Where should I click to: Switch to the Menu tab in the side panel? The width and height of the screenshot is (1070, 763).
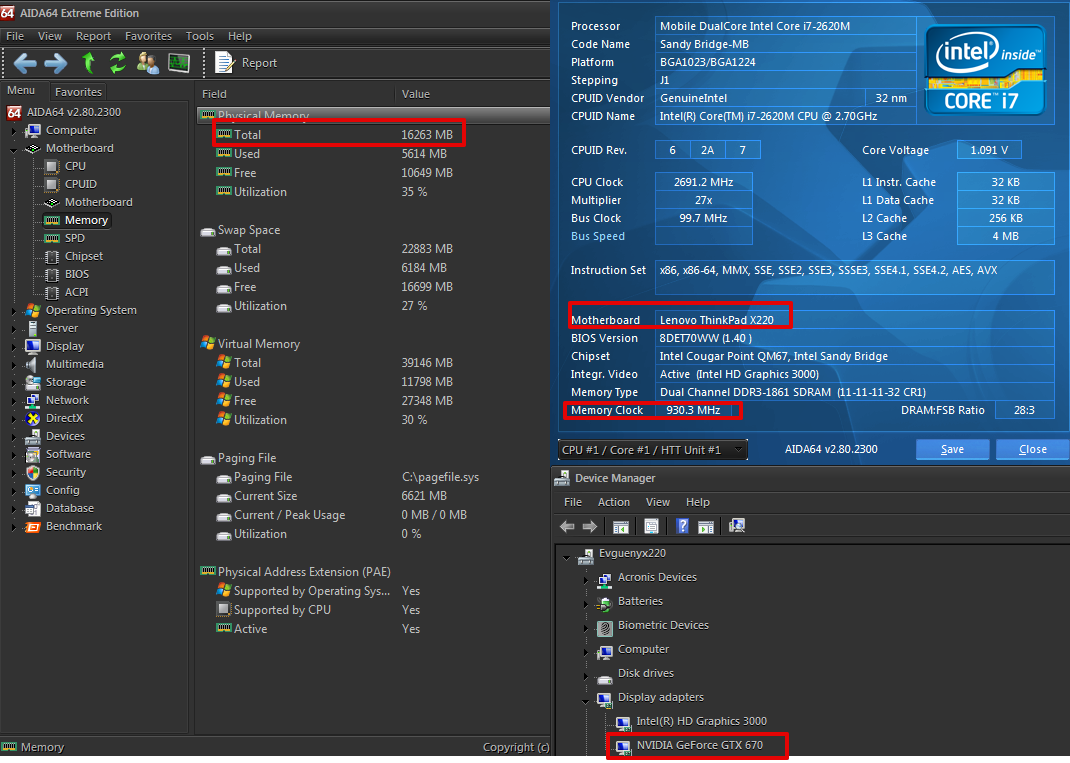click(x=21, y=90)
